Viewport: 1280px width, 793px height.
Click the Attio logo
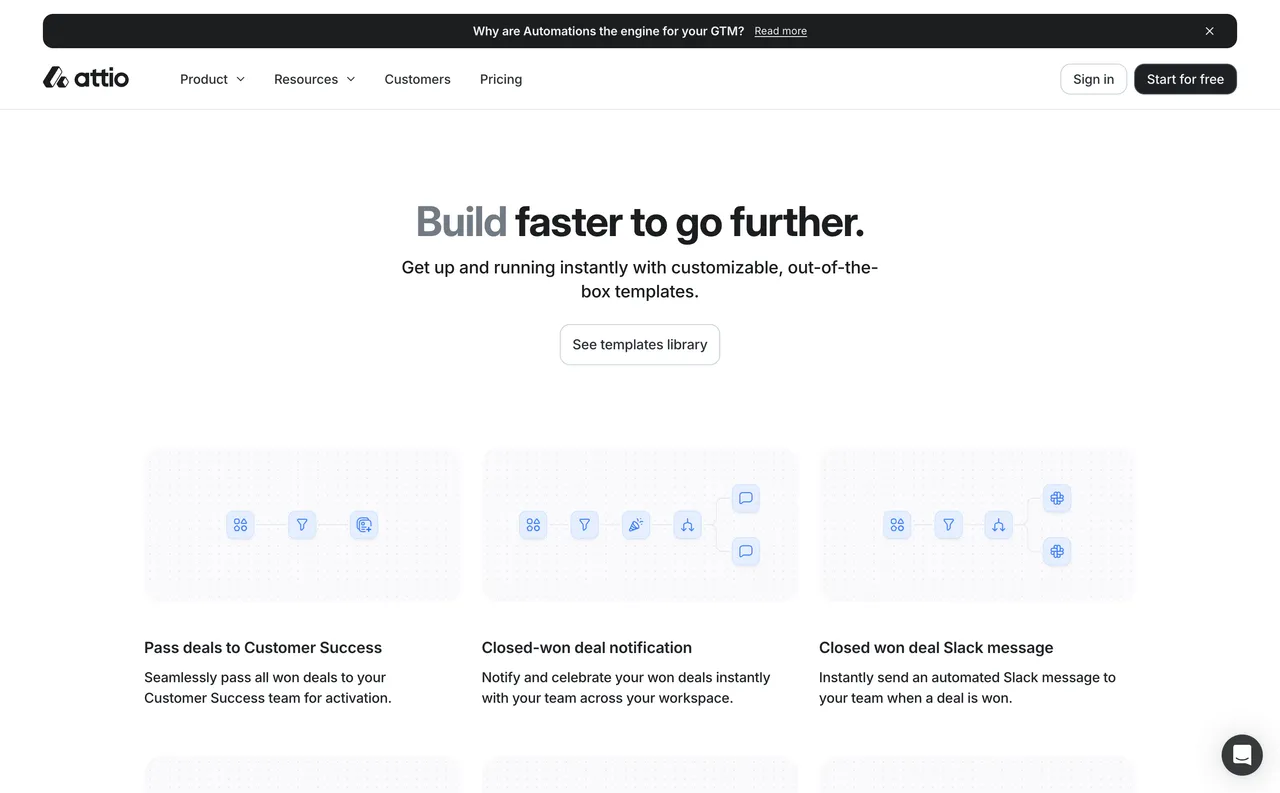86,77
